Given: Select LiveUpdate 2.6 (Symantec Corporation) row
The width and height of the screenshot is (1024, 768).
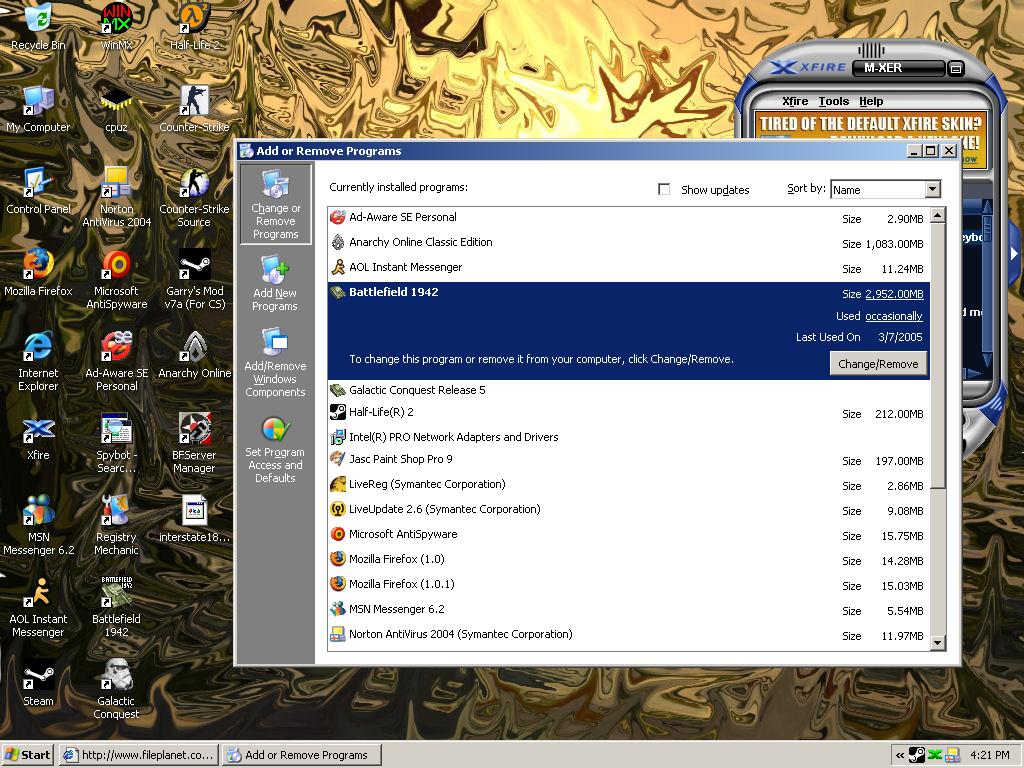Looking at the screenshot, I should 628,509.
